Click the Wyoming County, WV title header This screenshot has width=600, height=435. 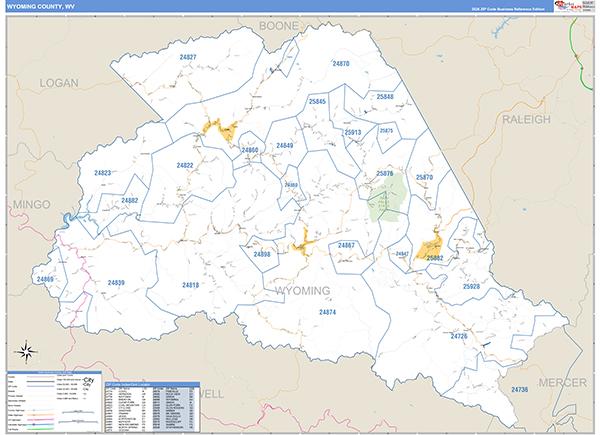pyautogui.click(x=41, y=7)
